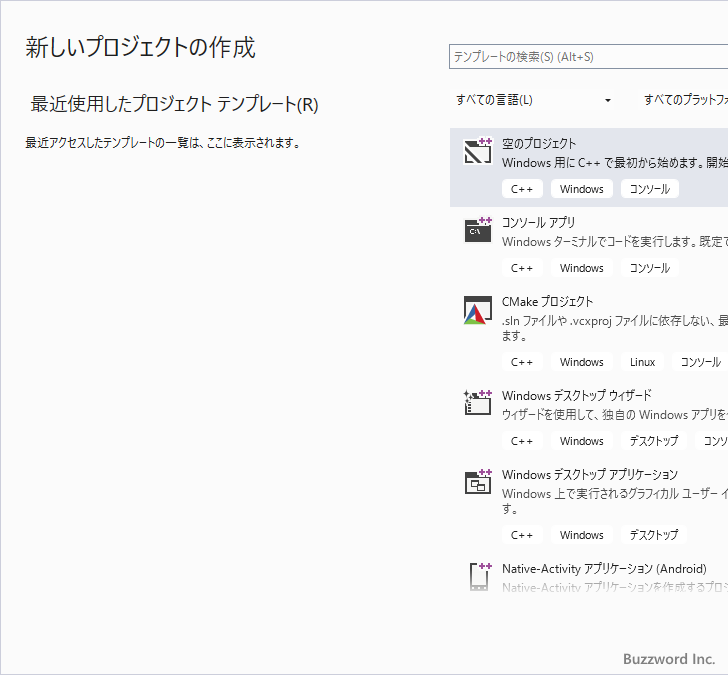Select Windows デスクトップ アプリケーション template title

590,474
